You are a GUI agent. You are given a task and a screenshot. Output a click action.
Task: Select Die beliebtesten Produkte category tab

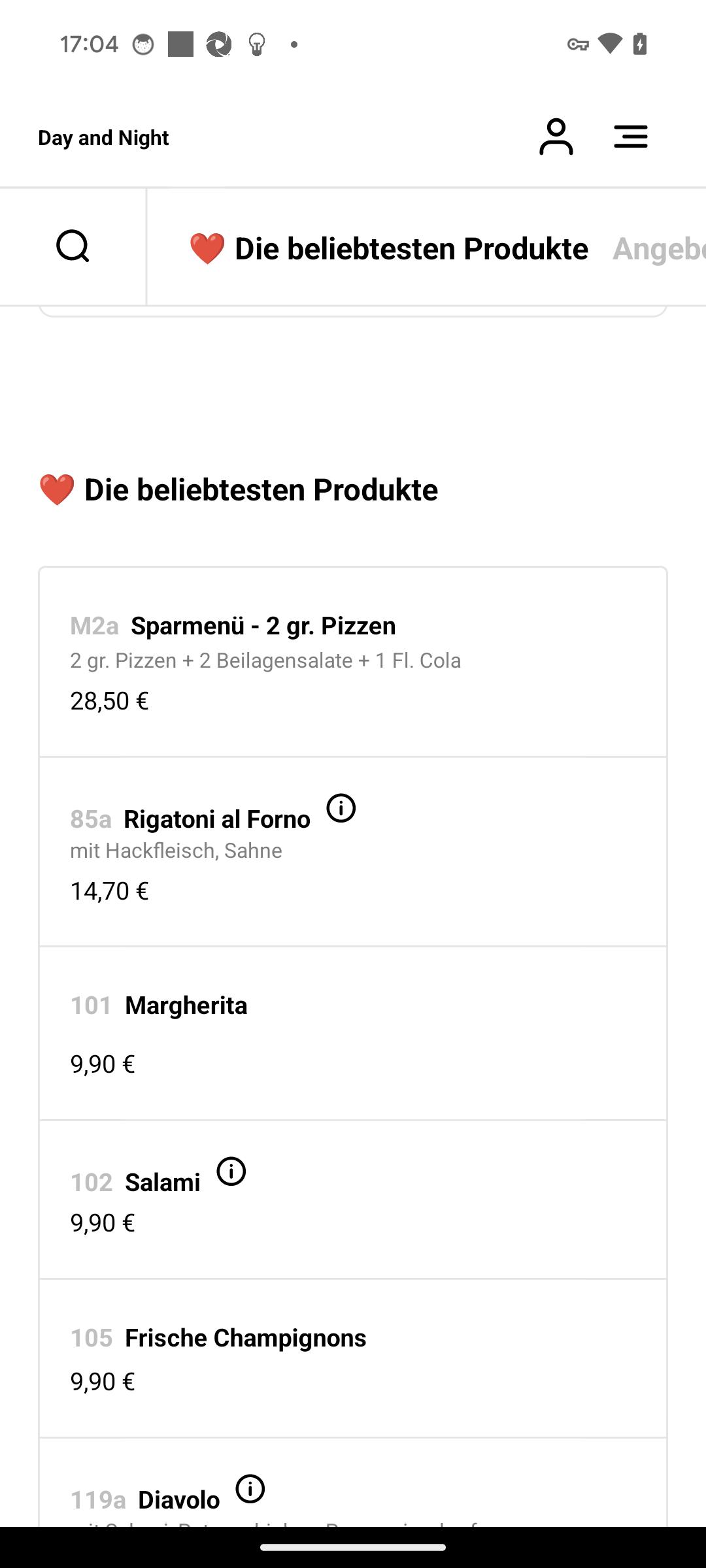[x=388, y=249]
